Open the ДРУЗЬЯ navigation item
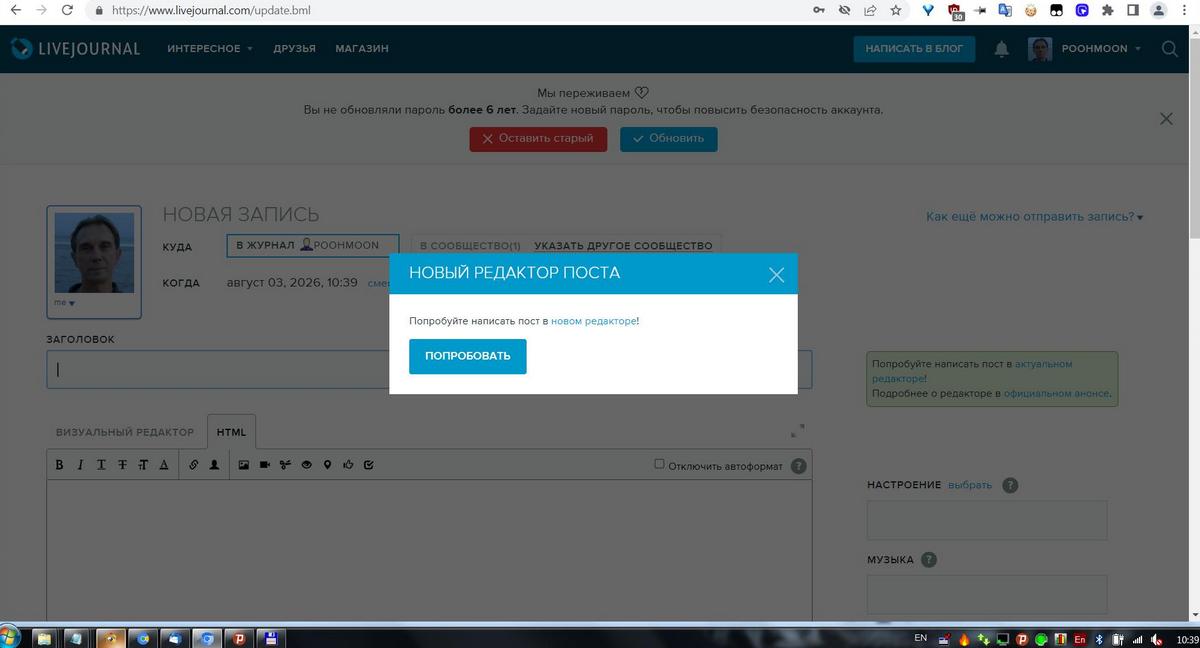1200x648 pixels. pyautogui.click(x=294, y=48)
